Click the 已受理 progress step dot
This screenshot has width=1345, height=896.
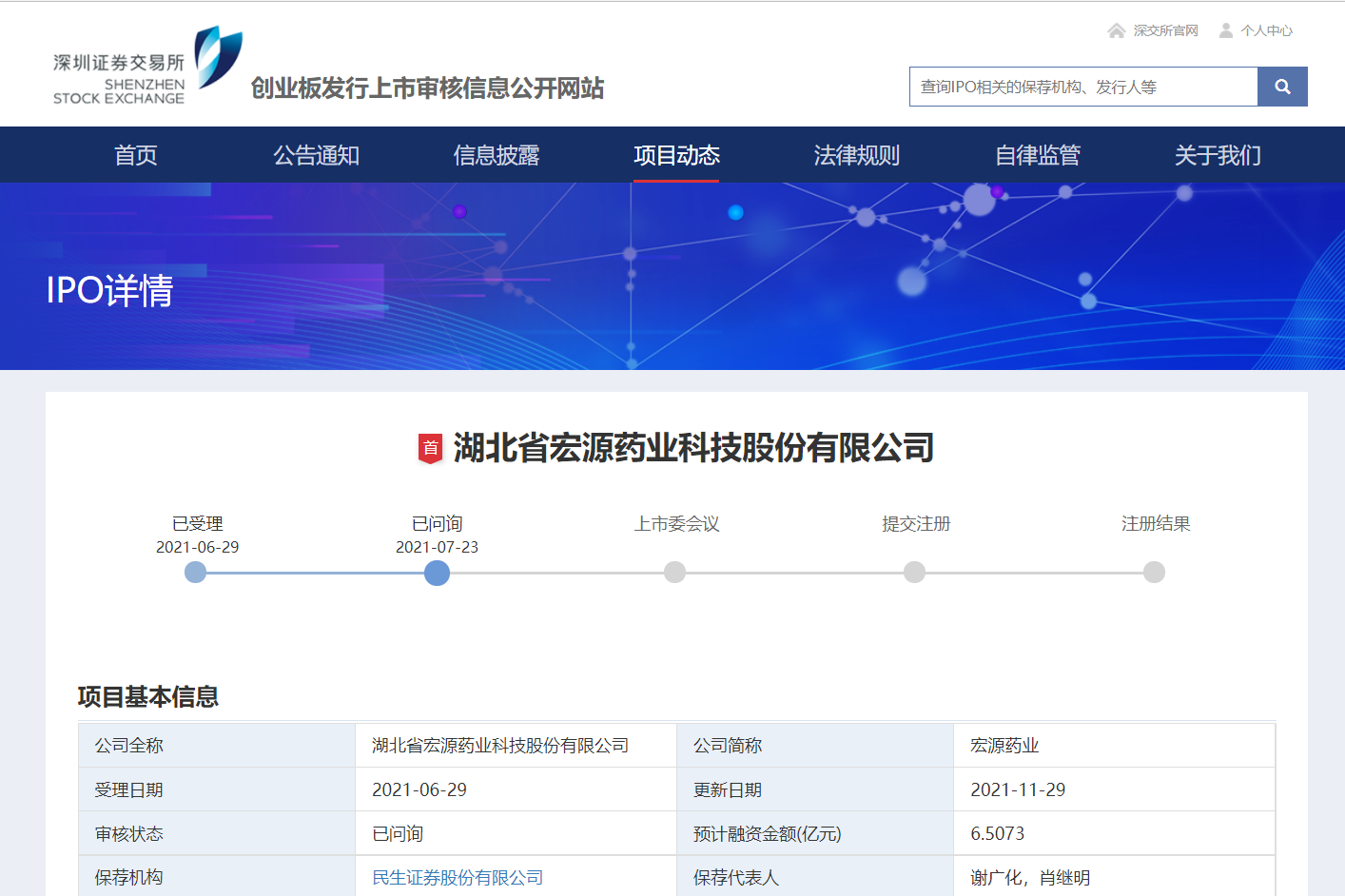(x=195, y=572)
